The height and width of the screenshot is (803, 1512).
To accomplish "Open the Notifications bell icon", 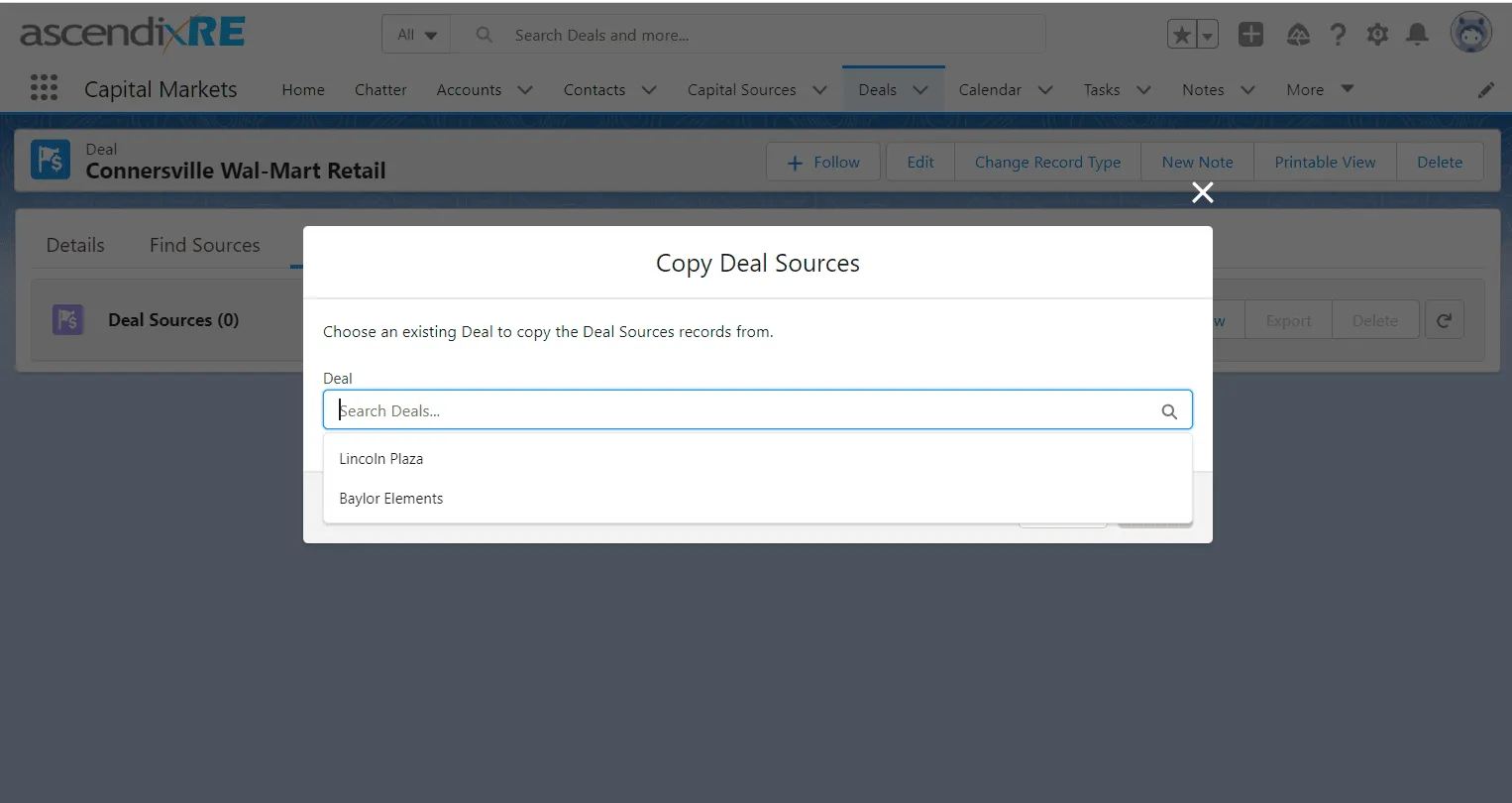I will [1418, 35].
